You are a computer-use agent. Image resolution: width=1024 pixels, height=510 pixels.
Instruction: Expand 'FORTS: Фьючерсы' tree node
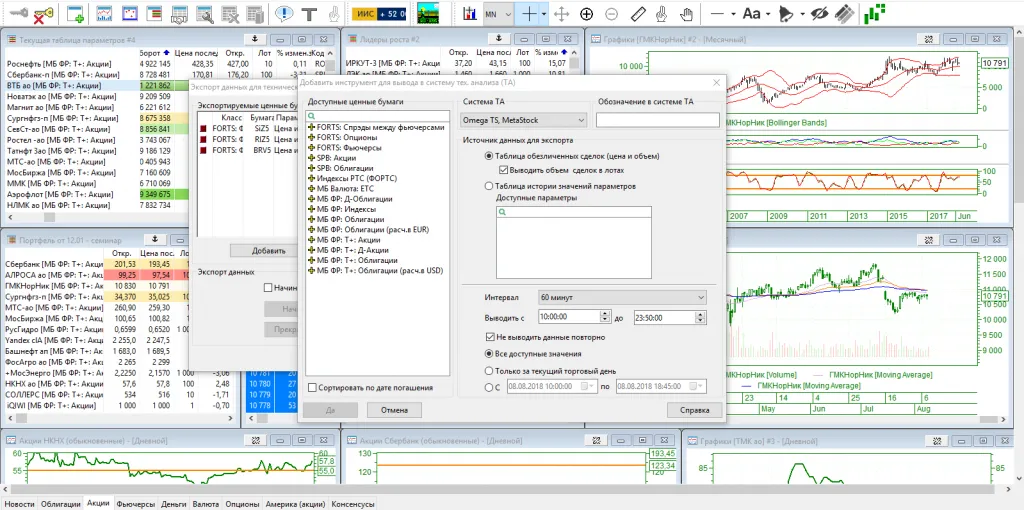pos(312,147)
